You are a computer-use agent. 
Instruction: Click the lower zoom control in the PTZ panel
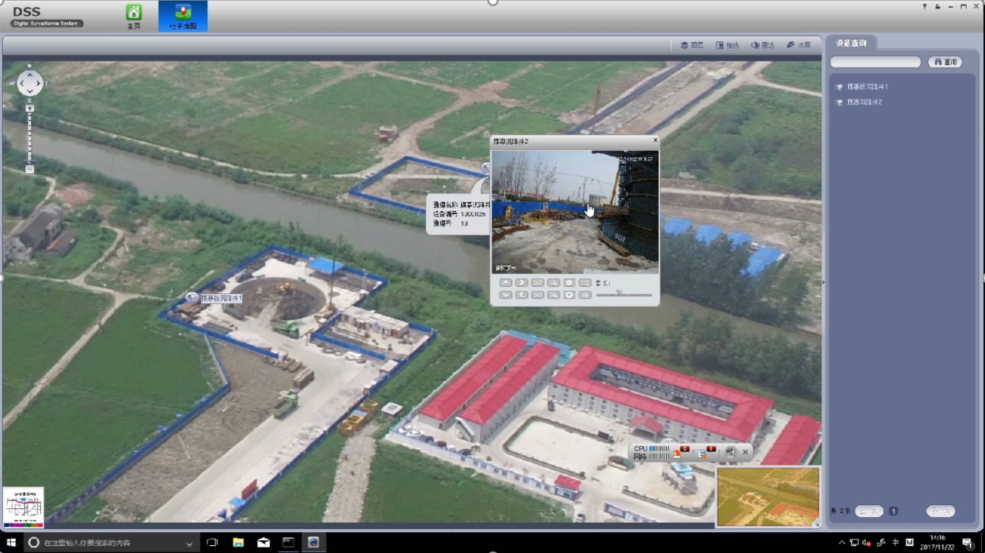[x=538, y=295]
